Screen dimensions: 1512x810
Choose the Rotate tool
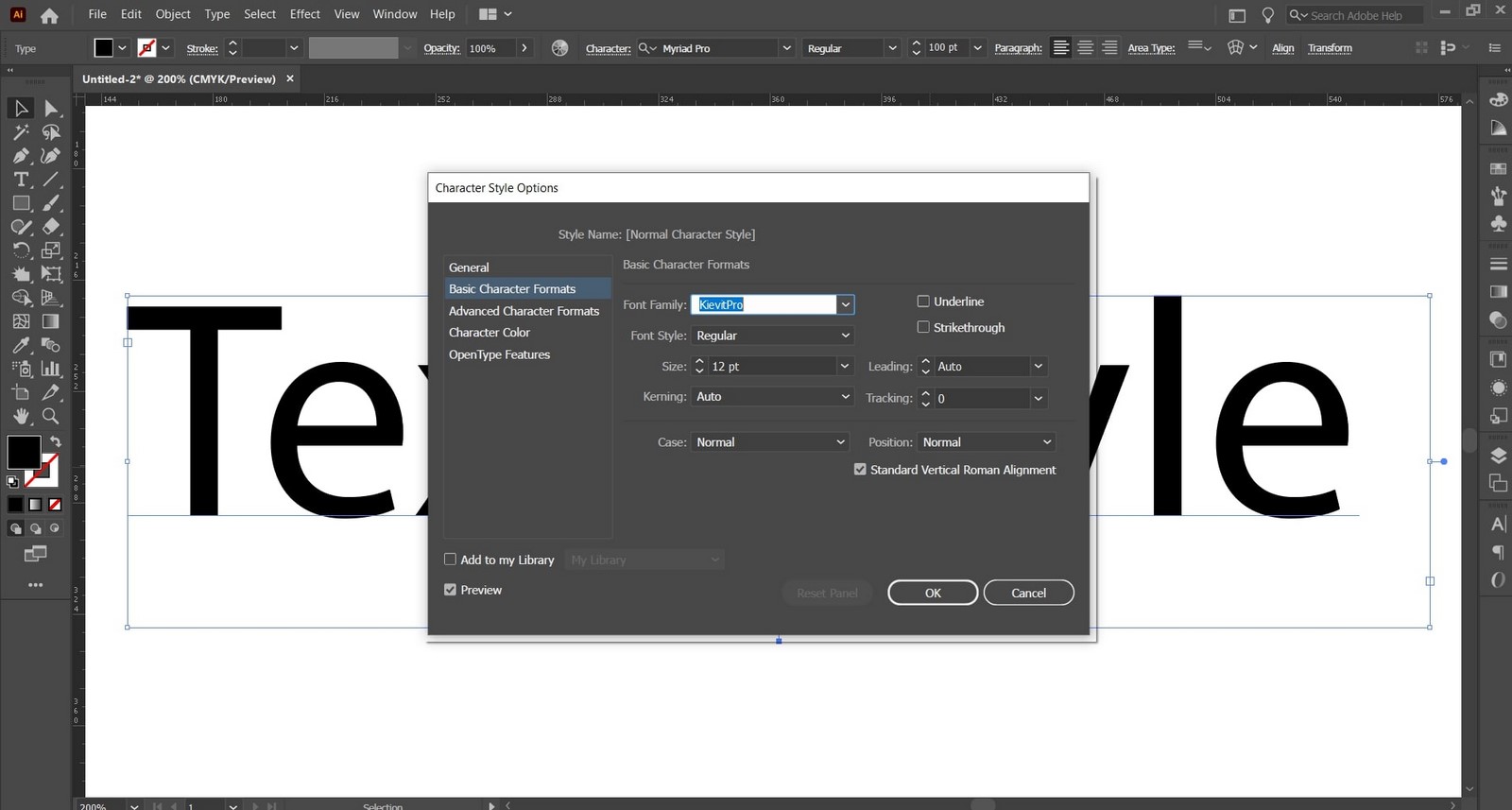click(21, 250)
